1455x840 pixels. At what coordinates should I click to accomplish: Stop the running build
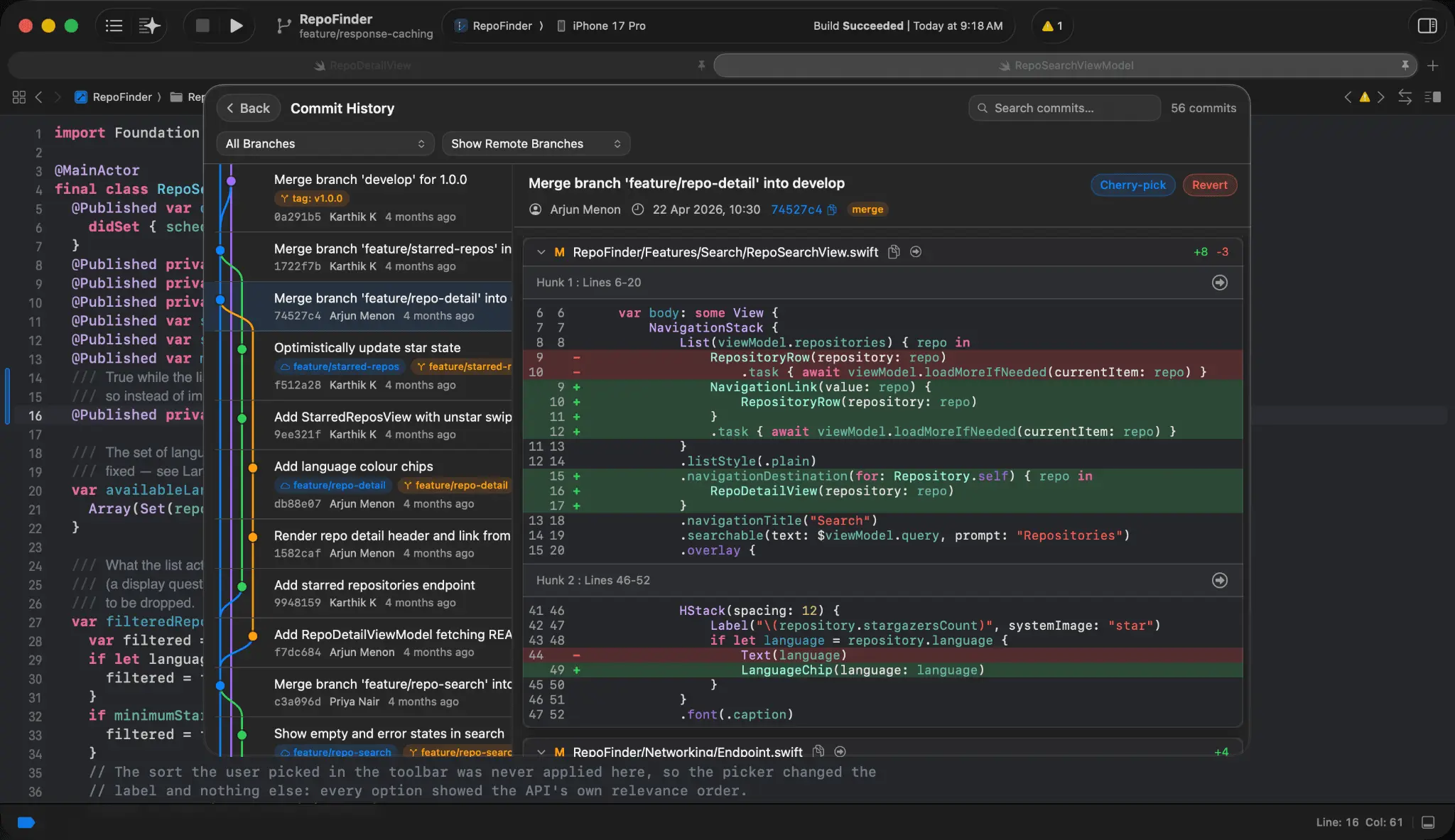coord(202,26)
